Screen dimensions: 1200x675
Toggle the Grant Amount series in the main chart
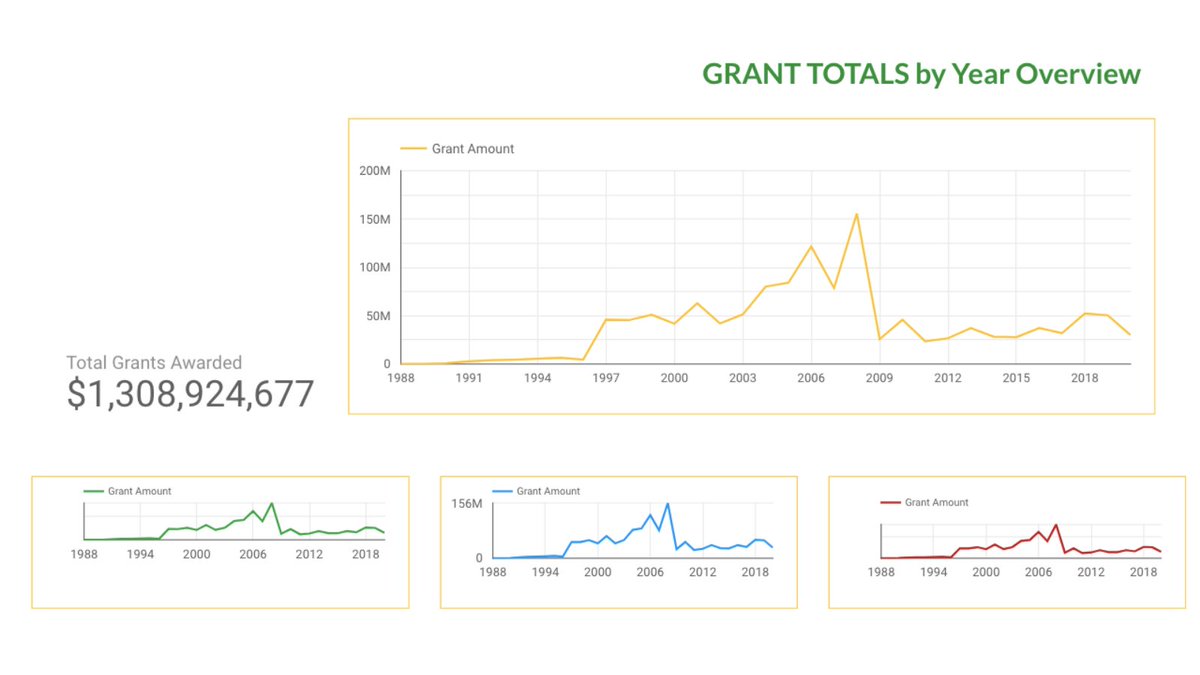coord(470,148)
